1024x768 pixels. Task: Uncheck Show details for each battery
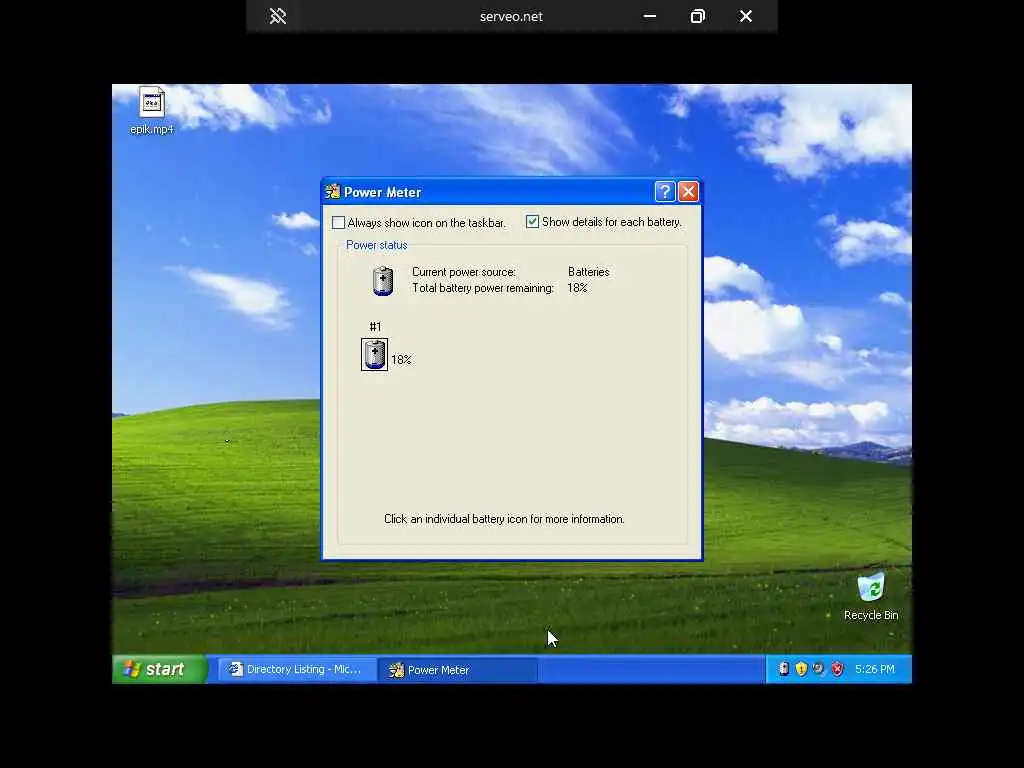(x=532, y=222)
